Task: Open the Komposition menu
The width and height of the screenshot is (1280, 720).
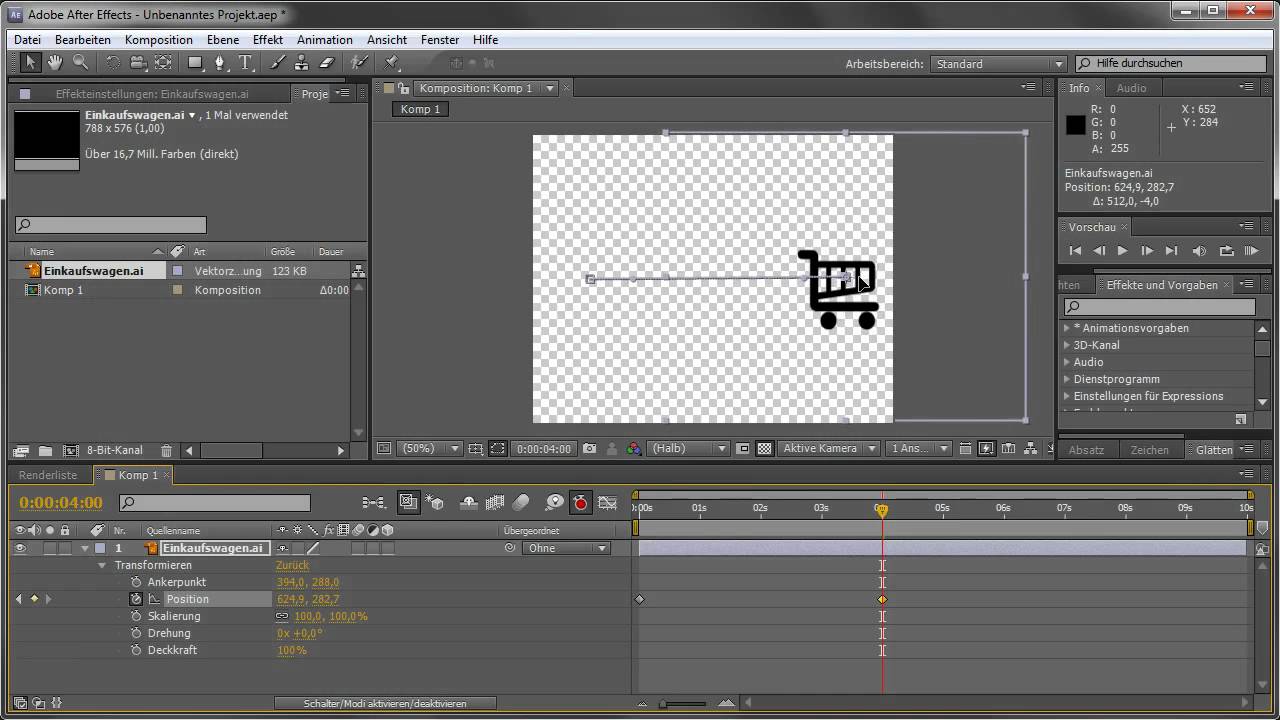Action: tap(159, 40)
